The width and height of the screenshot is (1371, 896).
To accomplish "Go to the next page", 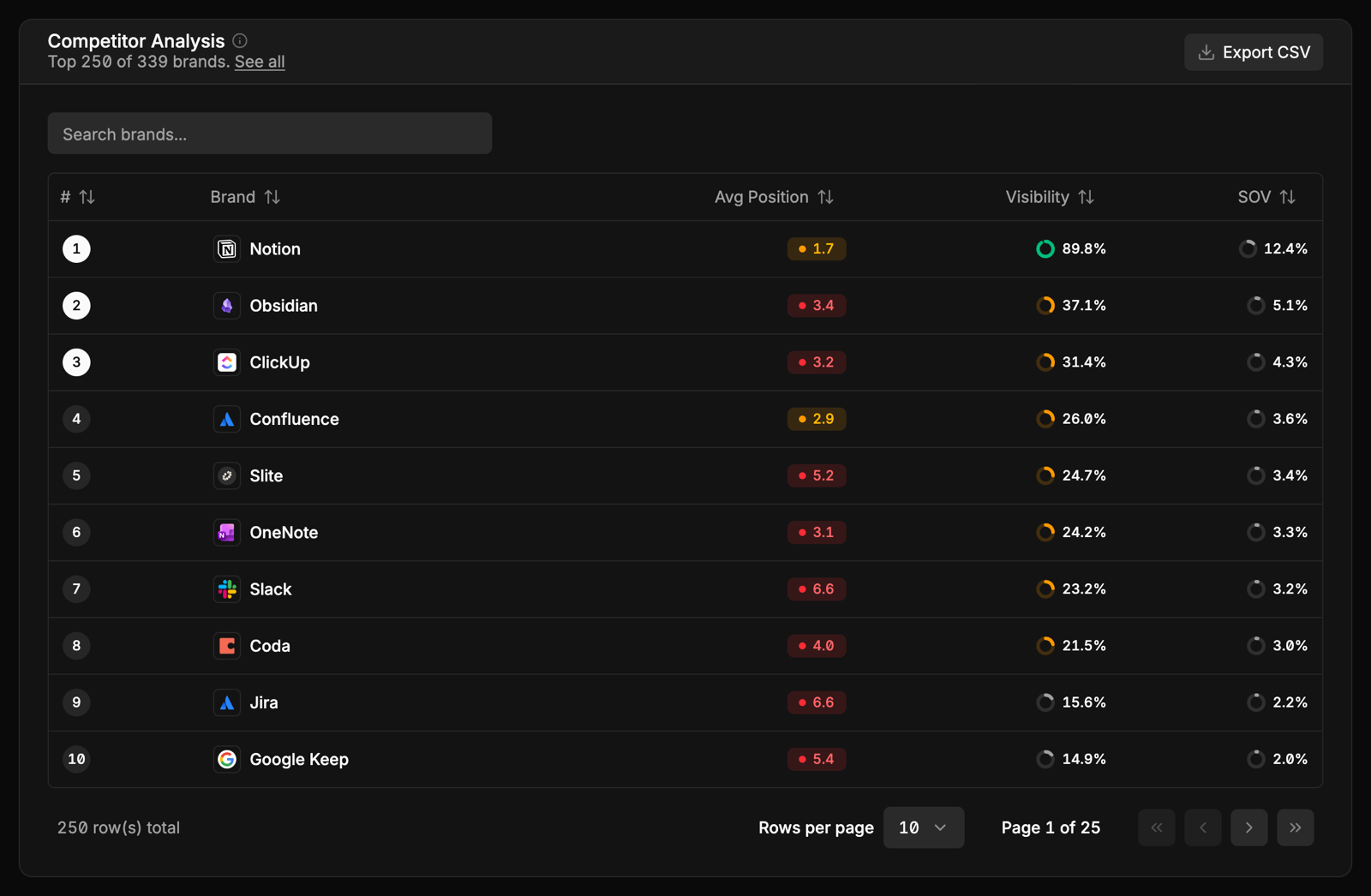I will pyautogui.click(x=1249, y=827).
